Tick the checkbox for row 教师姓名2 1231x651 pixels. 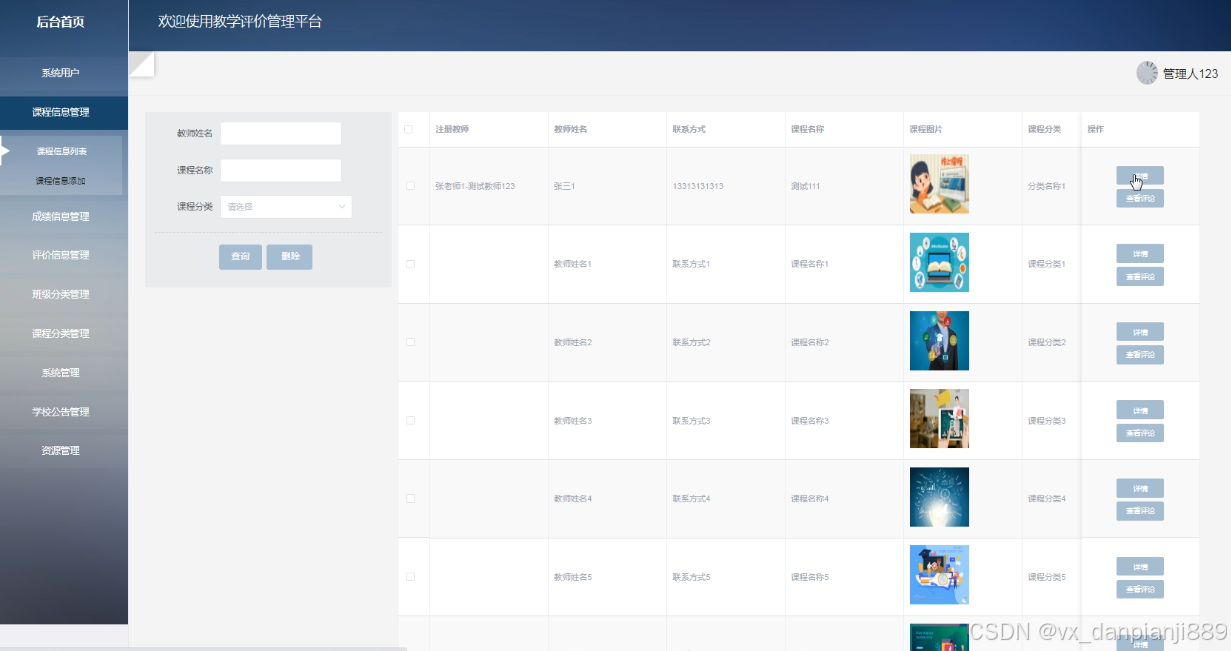(x=410, y=342)
